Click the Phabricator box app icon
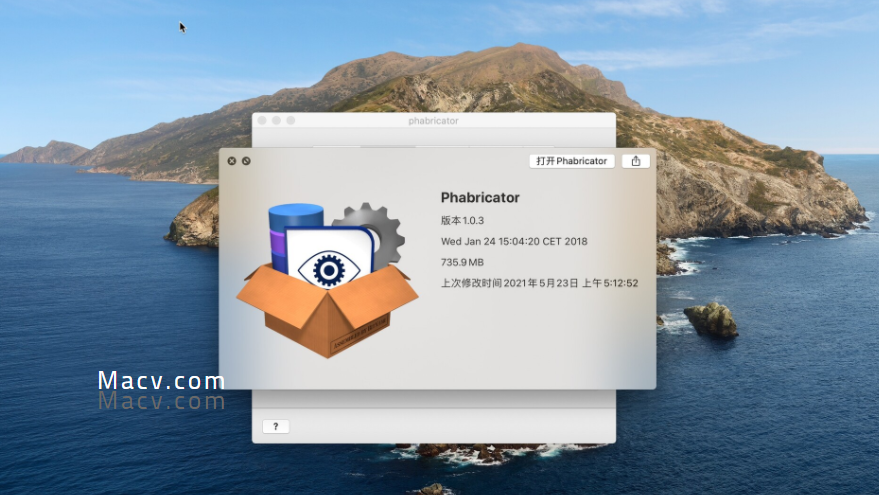The height and width of the screenshot is (495, 879). (327, 280)
